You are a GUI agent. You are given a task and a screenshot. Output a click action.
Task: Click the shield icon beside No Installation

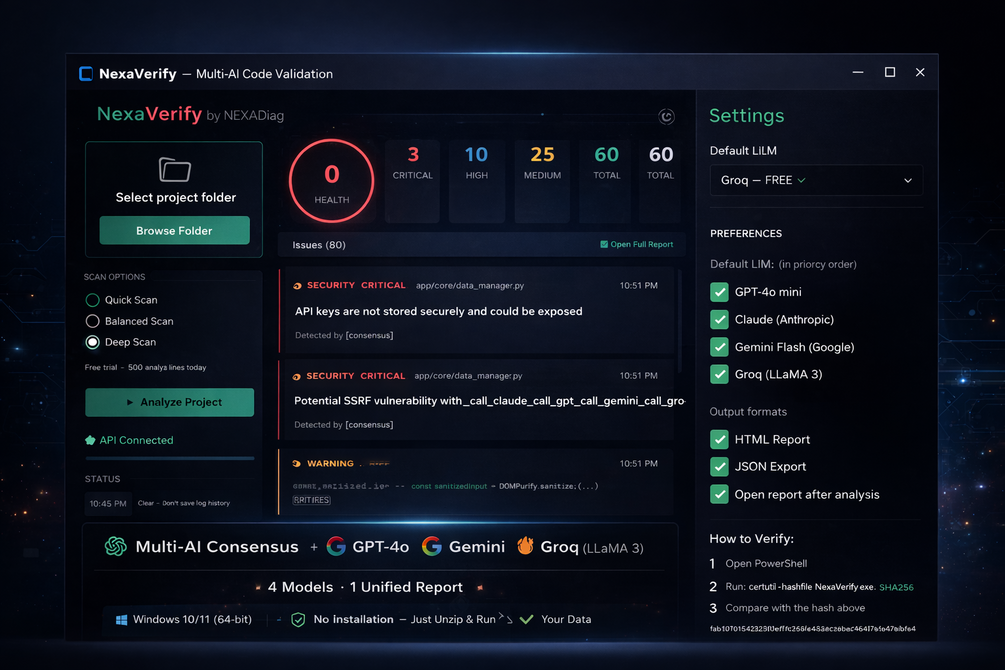click(298, 620)
